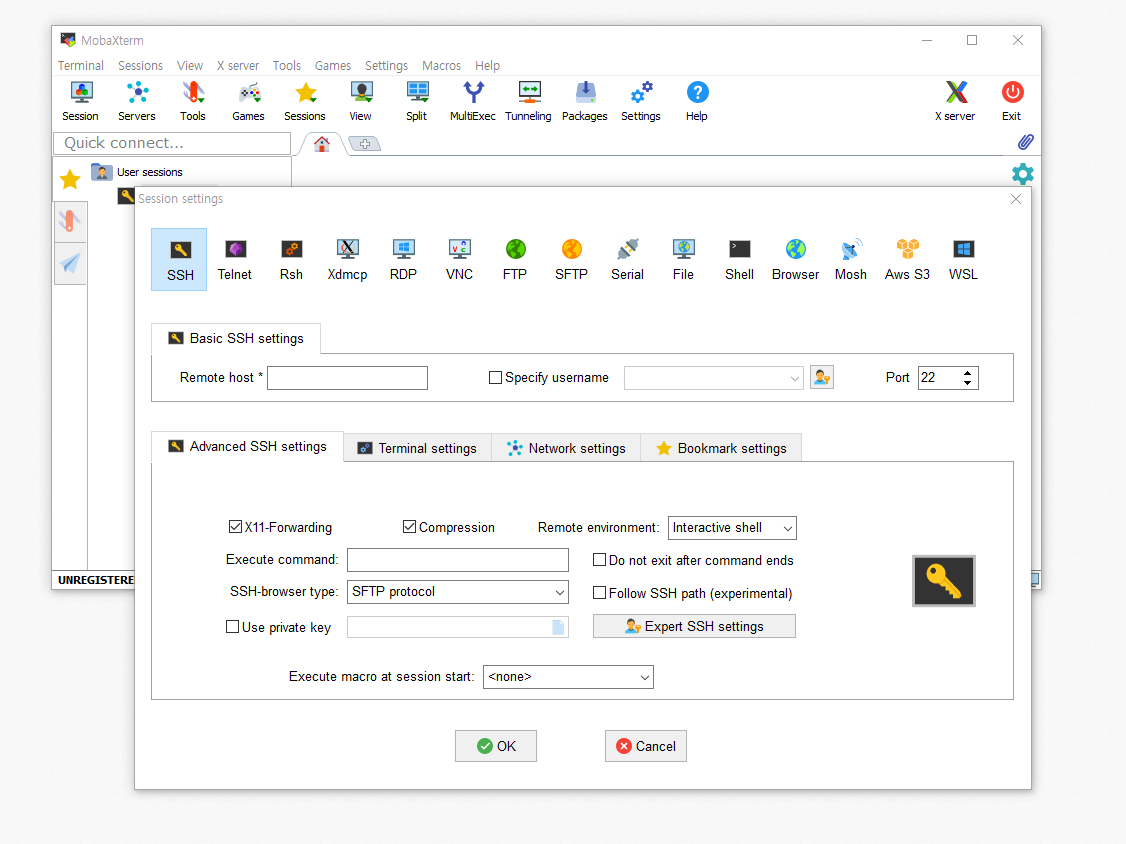This screenshot has height=844, width=1126.
Task: Click the X server toolbar icon
Action: tap(955, 101)
